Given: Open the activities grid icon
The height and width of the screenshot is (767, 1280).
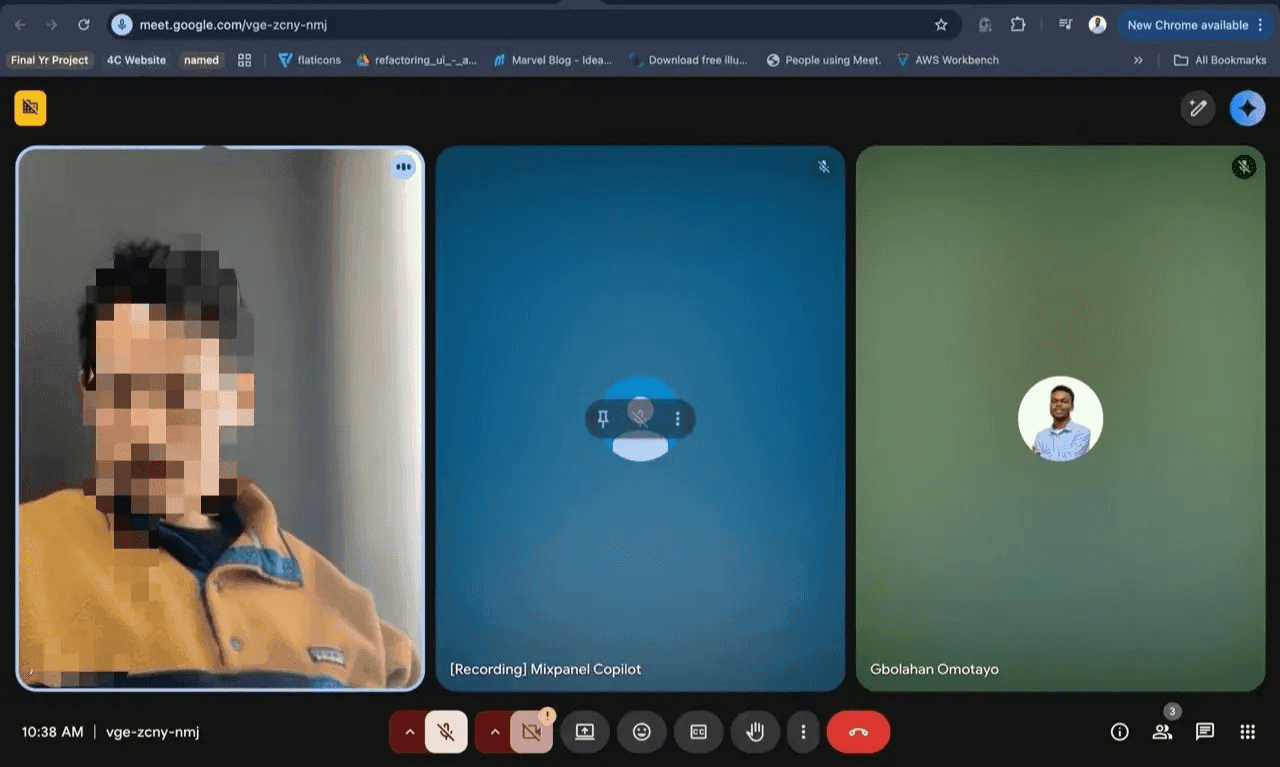Looking at the screenshot, I should point(1248,732).
